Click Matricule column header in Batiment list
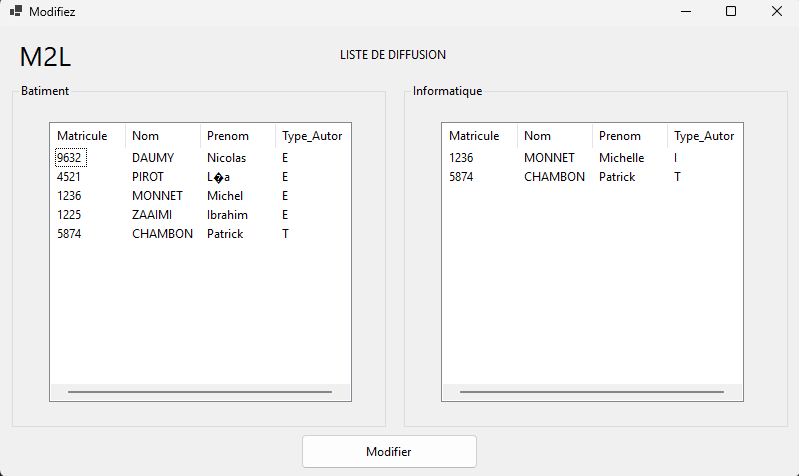The height and width of the screenshot is (476, 799). [x=88, y=136]
